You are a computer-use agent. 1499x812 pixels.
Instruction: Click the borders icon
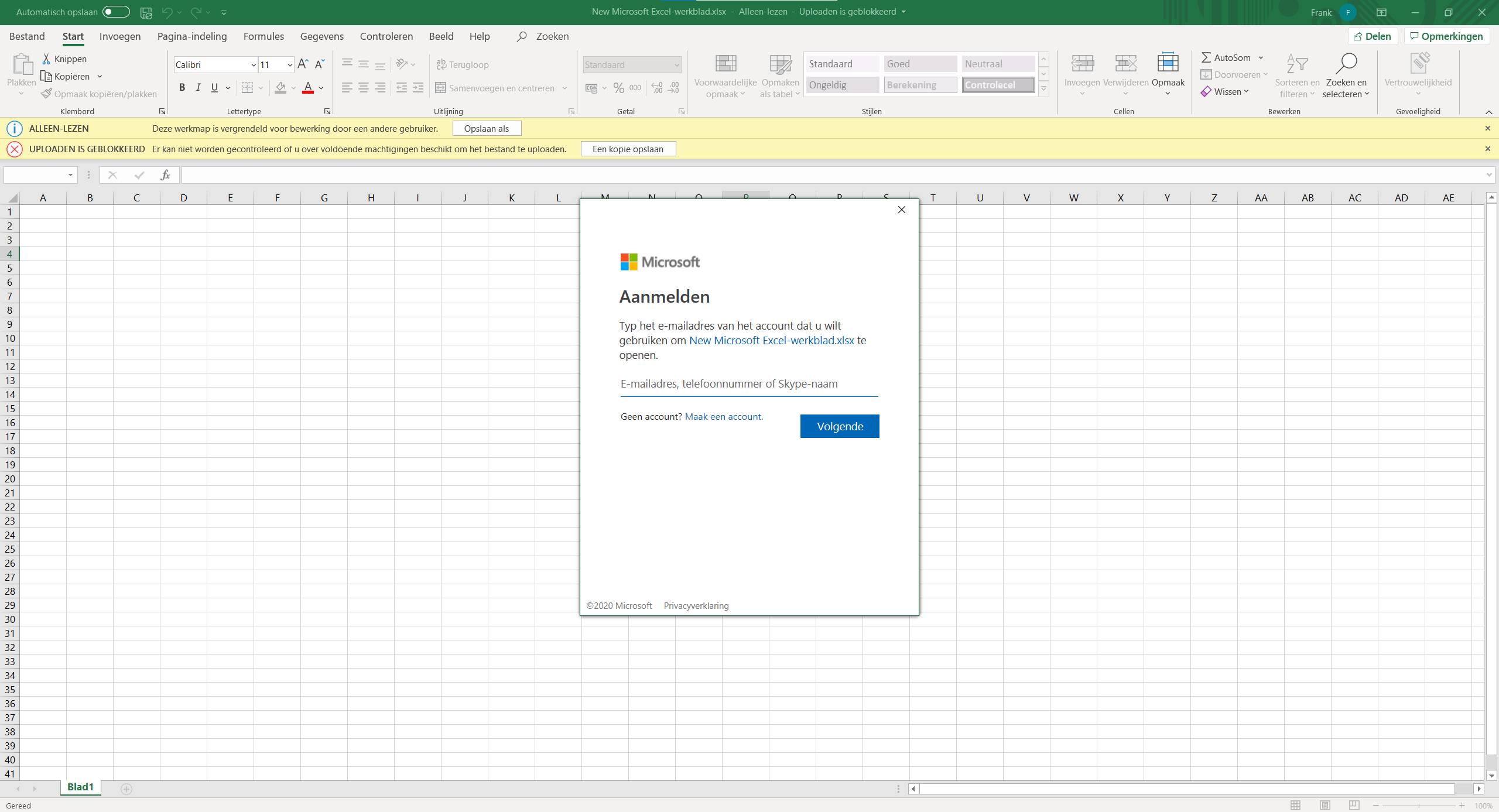[247, 88]
